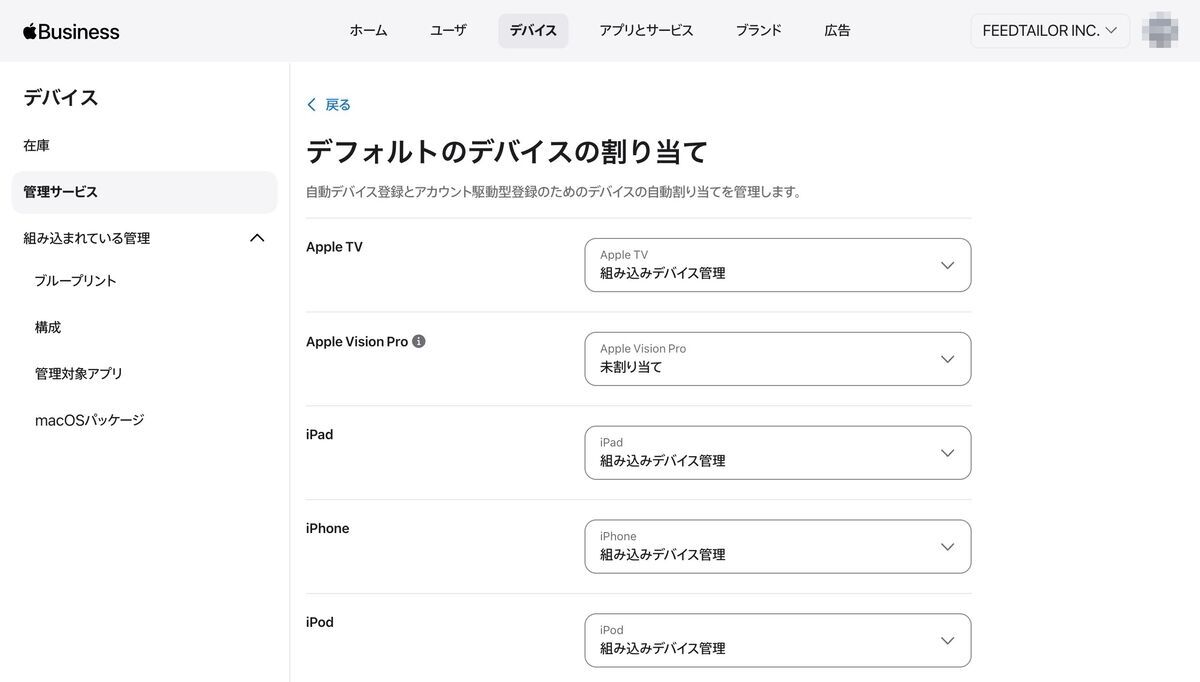The height and width of the screenshot is (682, 1200).
Task: Select 管理サービス in the sidebar
Action: 144,192
